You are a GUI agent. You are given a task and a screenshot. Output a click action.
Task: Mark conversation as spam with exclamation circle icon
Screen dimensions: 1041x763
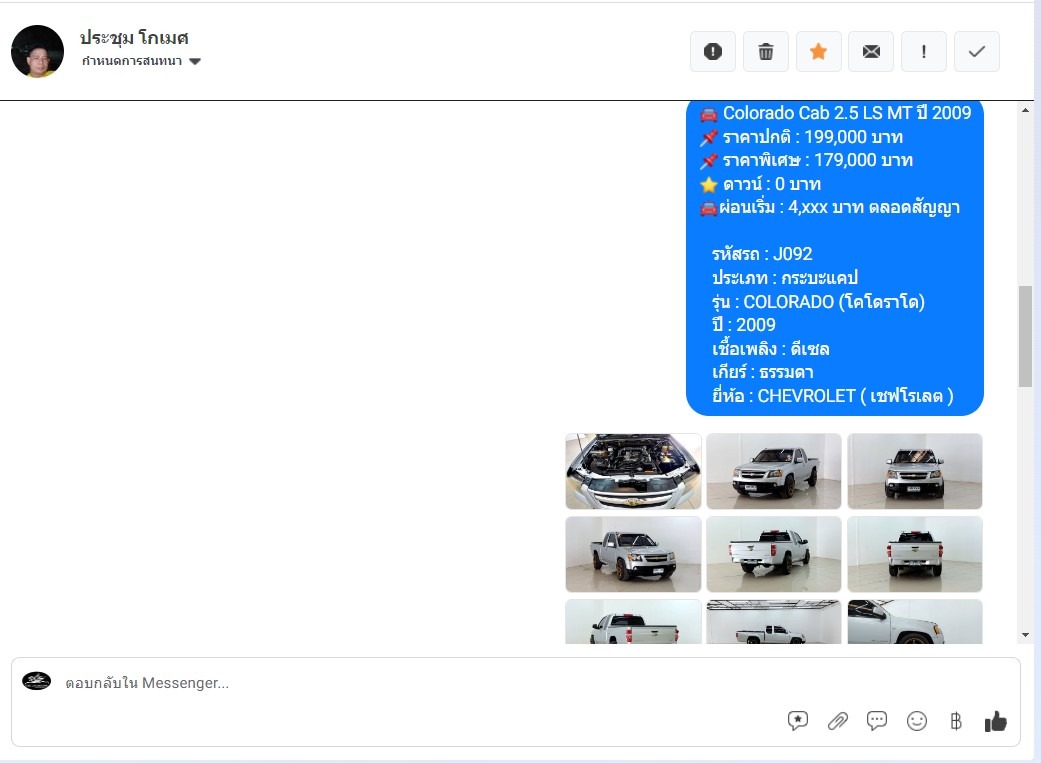click(712, 51)
